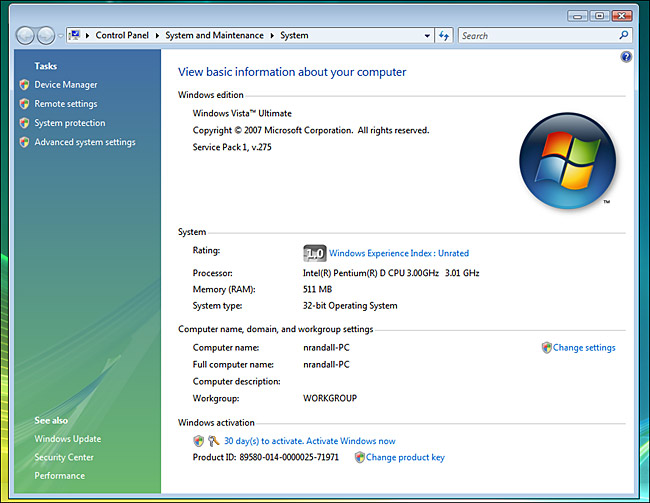Screen dimensions: 650x503
Task: Open Device Manager from Tasks pane
Action: coord(66,85)
